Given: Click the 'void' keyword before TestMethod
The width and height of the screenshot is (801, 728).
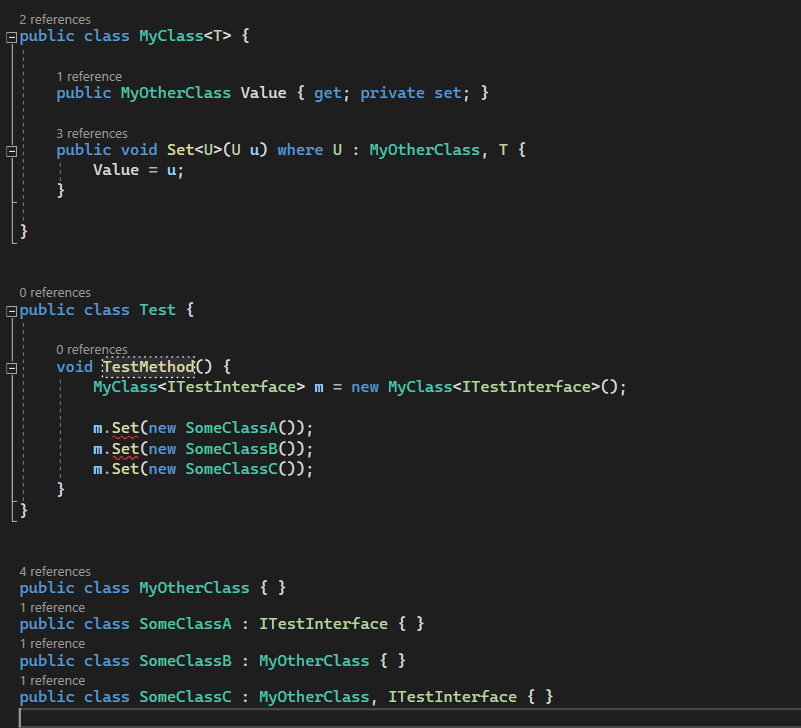Looking at the screenshot, I should click(75, 367).
